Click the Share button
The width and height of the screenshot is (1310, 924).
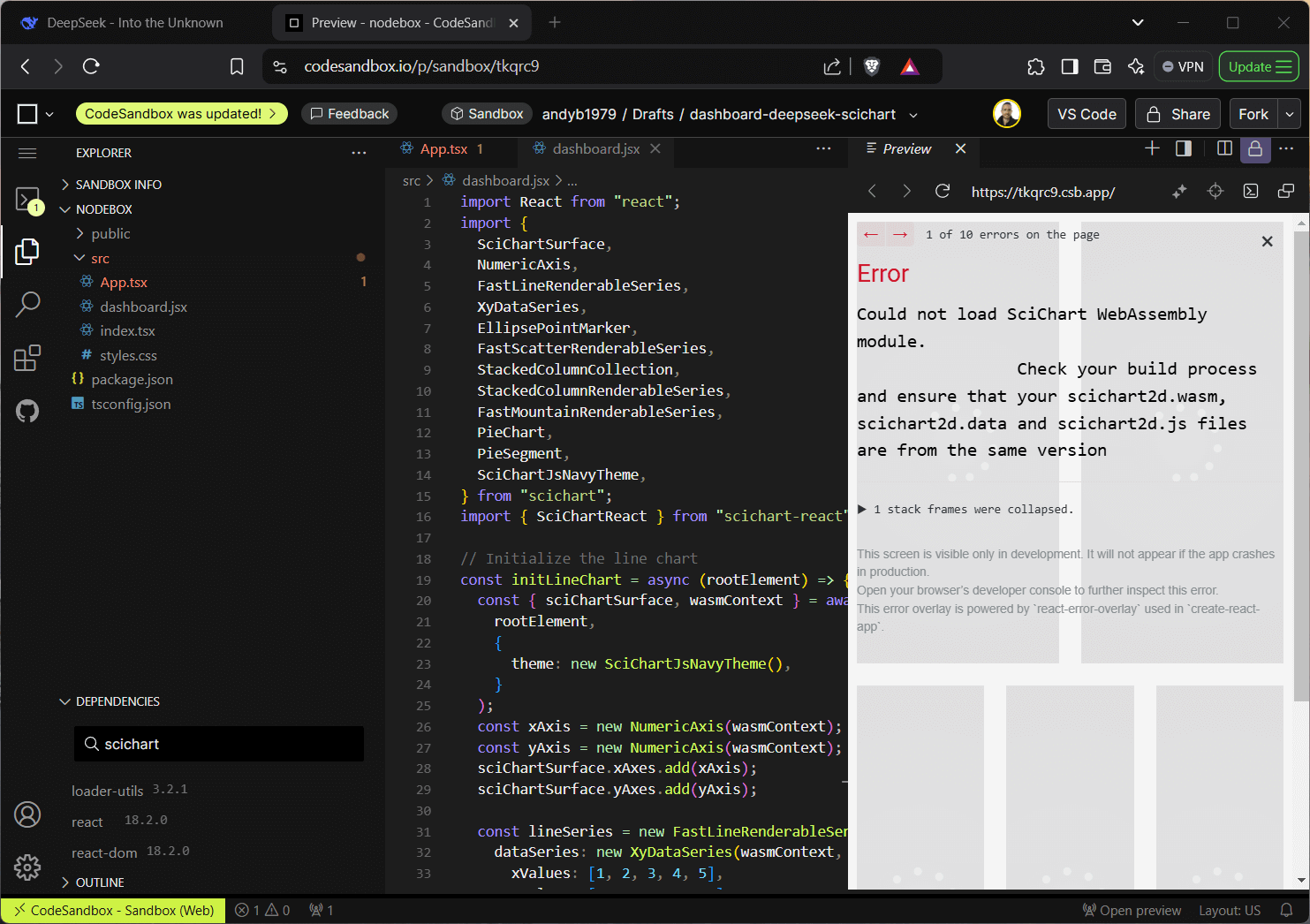click(x=1177, y=114)
